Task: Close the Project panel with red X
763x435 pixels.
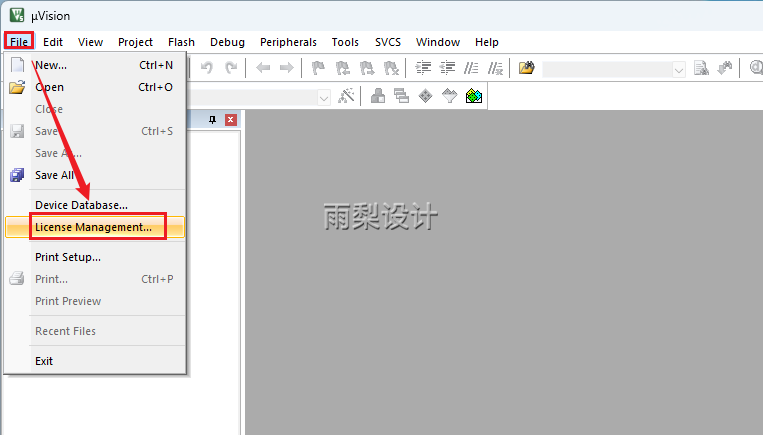Action: pyautogui.click(x=231, y=120)
